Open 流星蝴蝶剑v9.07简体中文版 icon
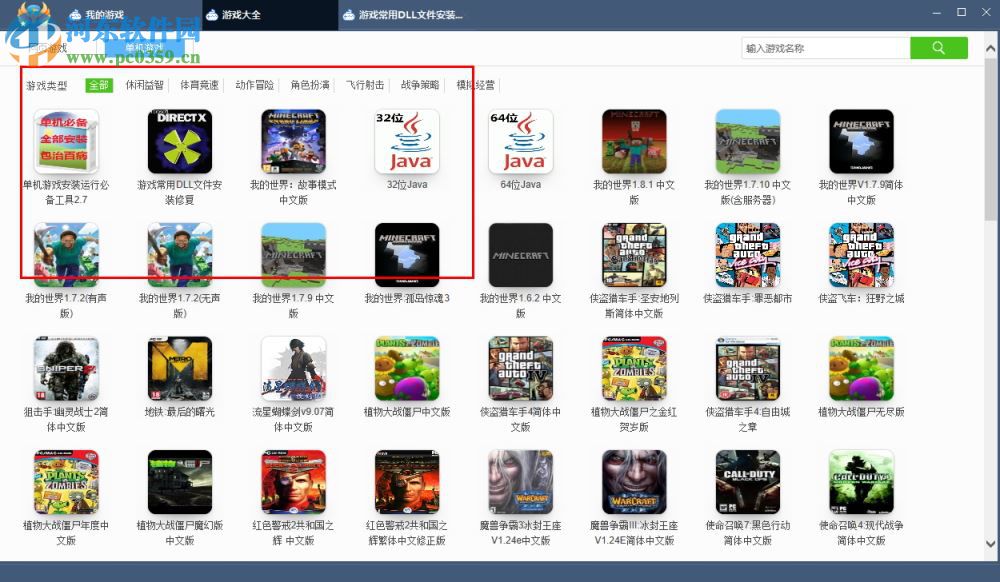 pos(293,368)
